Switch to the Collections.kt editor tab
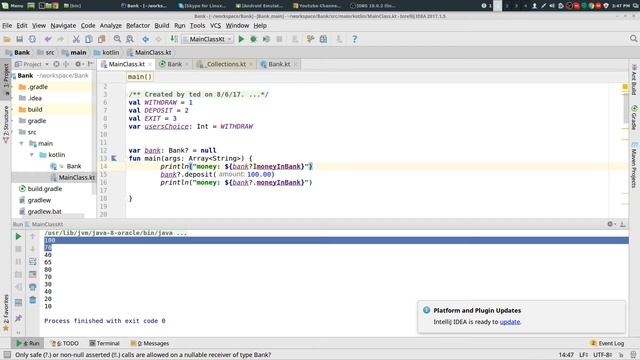 point(226,64)
